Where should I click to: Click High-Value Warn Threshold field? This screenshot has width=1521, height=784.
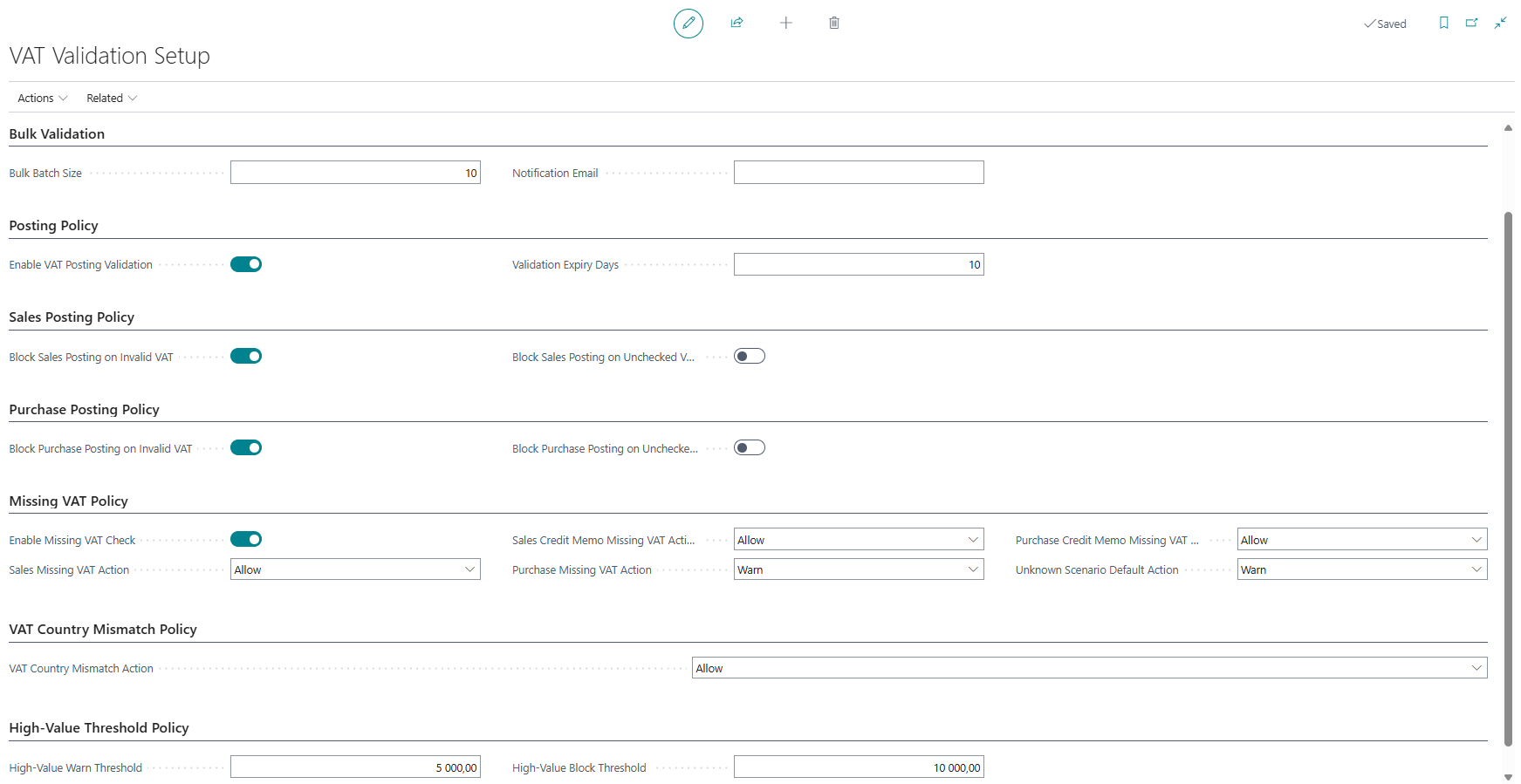tap(355, 767)
